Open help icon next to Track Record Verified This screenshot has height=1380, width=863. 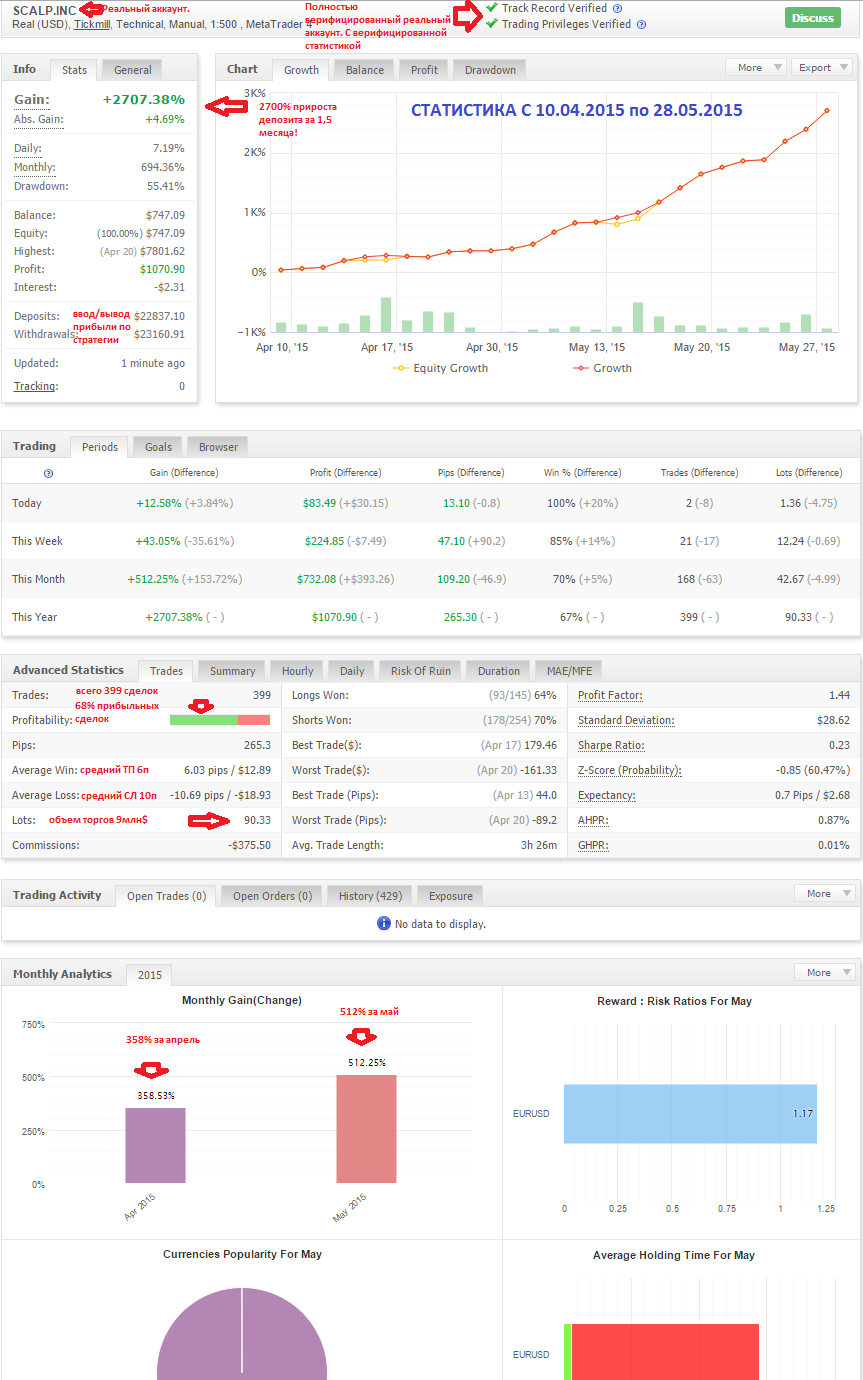[617, 8]
